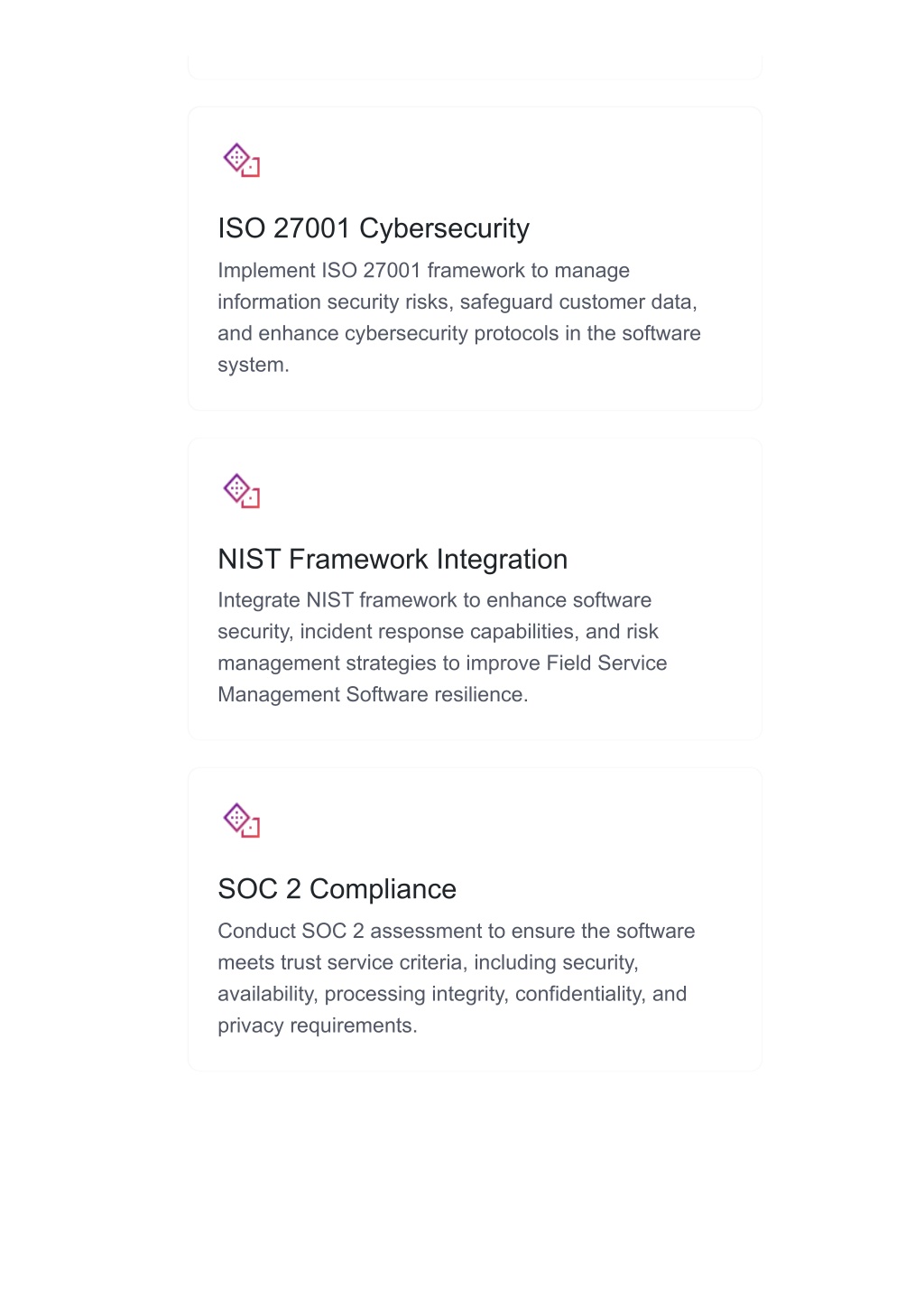Click the ISO 27001 description paragraph

click(x=459, y=318)
